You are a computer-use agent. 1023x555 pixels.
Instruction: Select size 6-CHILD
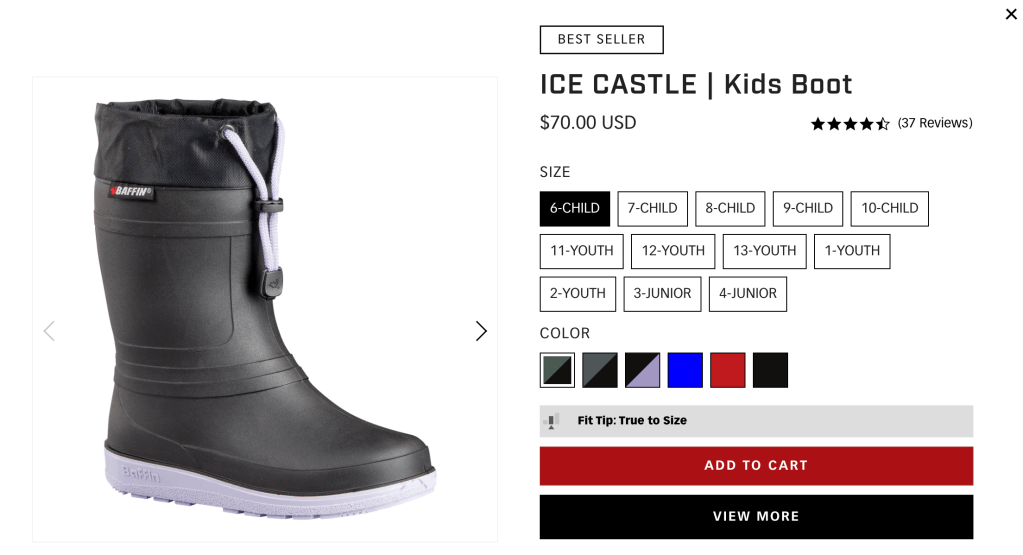pos(574,209)
